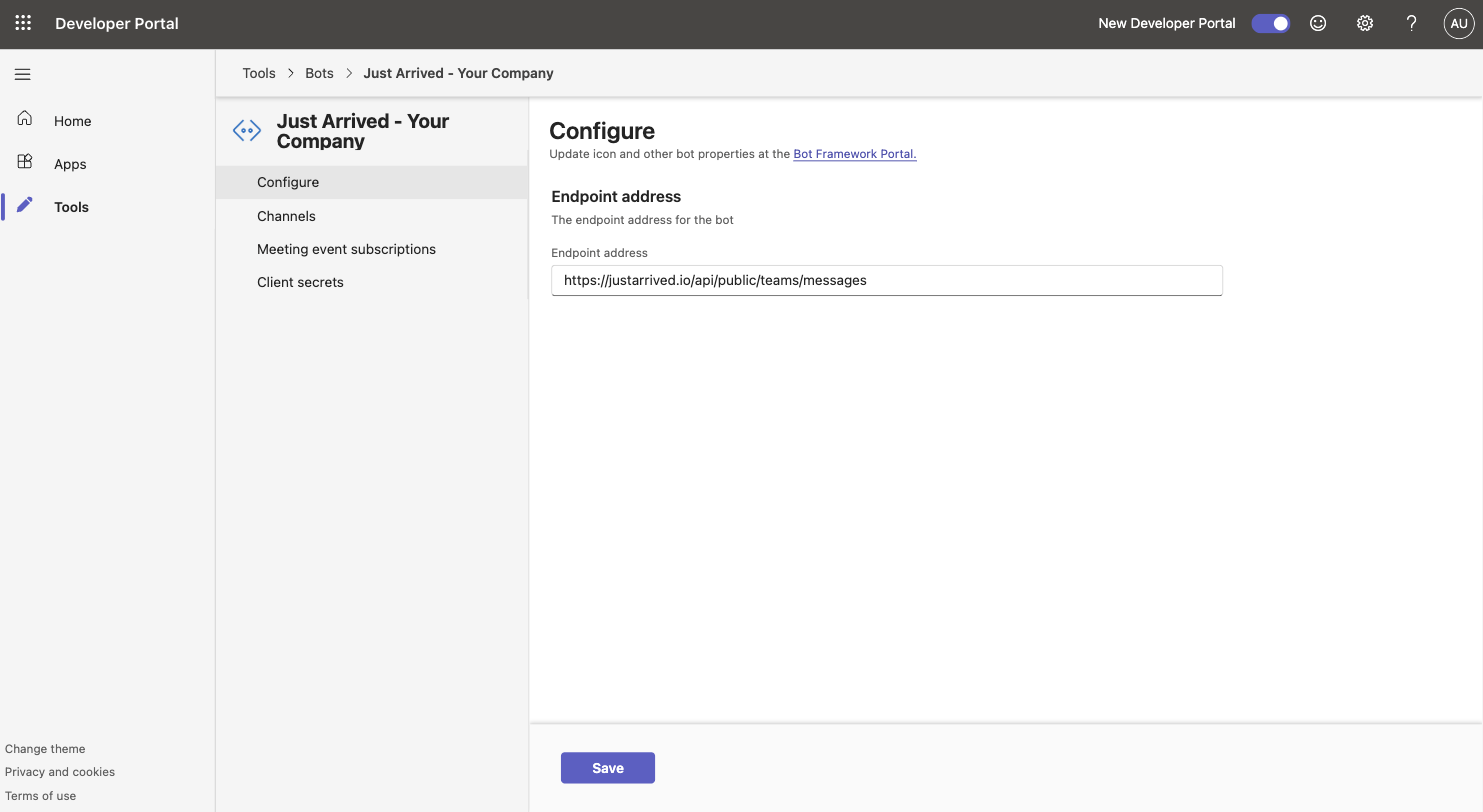Click the Tools breadcrumb

coord(259,73)
